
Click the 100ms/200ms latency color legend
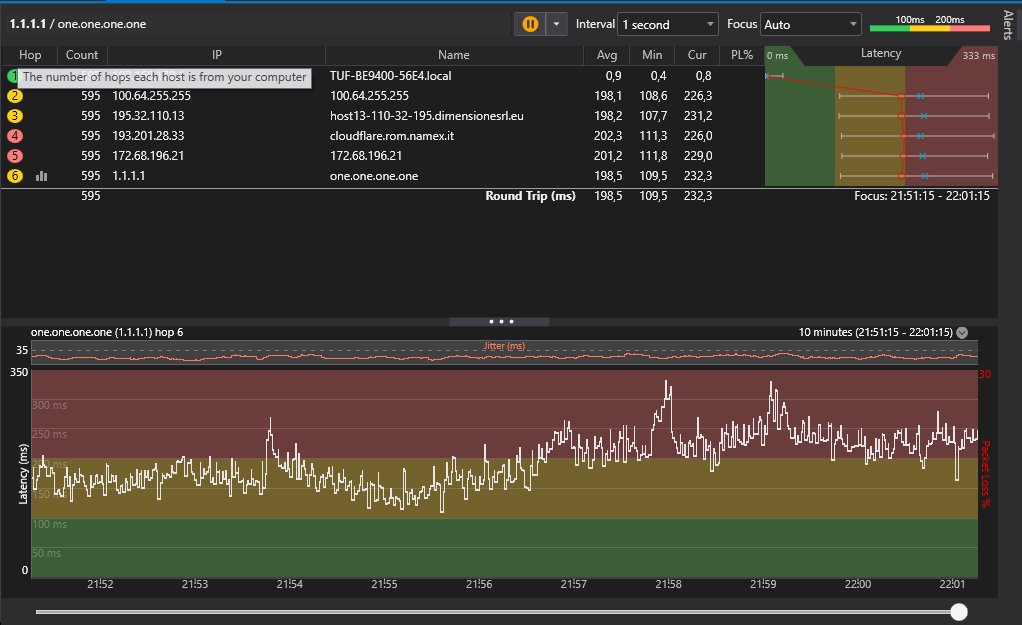click(x=929, y=24)
